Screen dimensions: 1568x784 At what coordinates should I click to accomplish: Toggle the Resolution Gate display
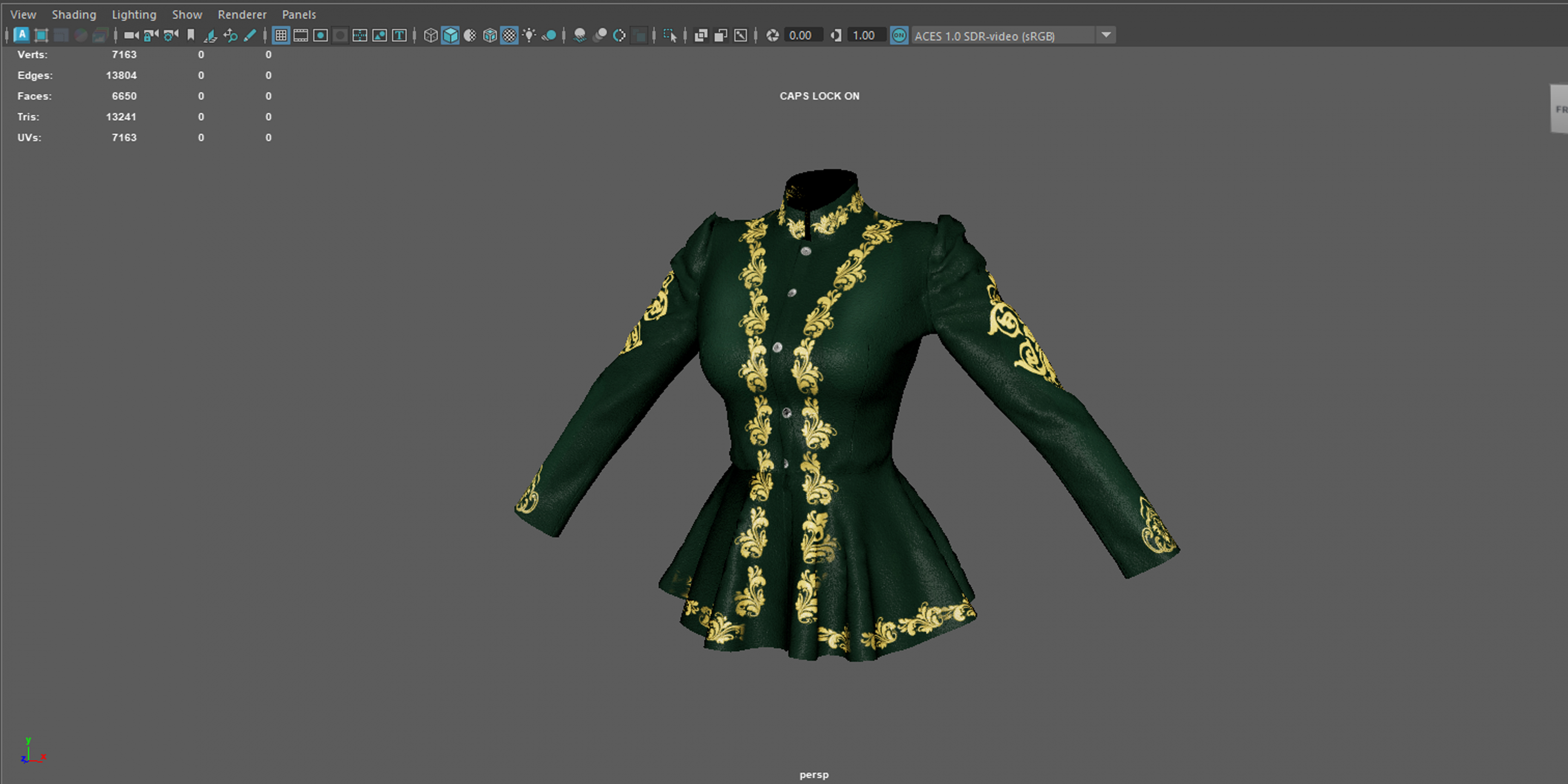[320, 35]
